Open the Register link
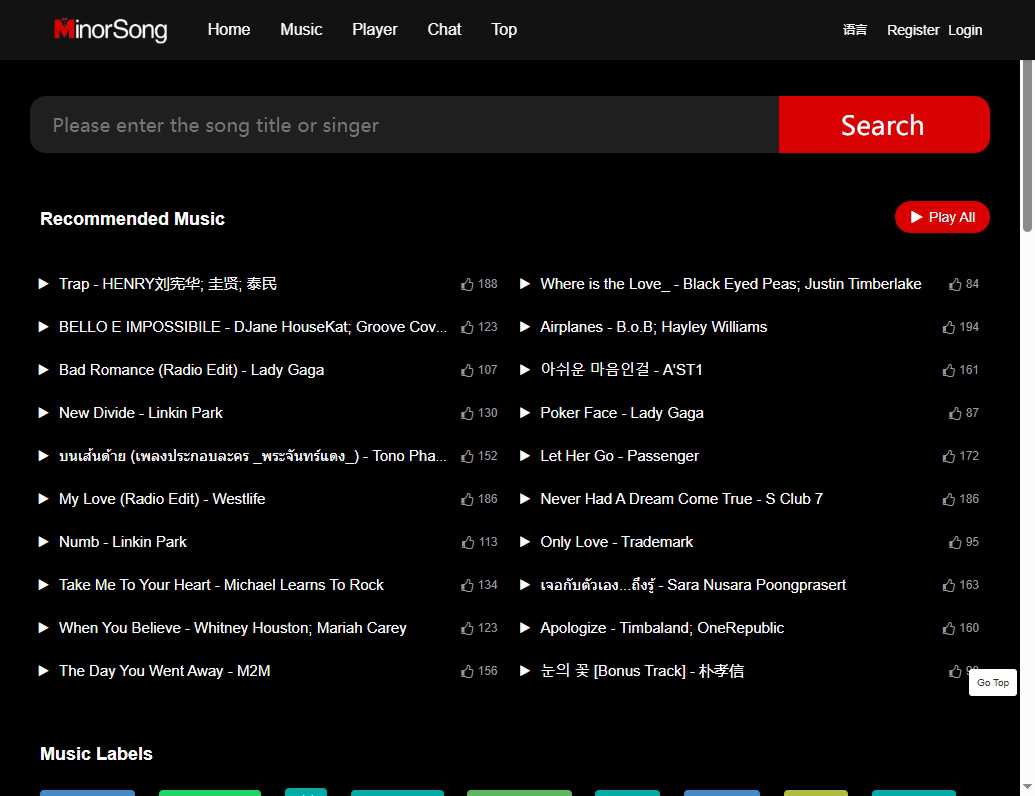Screen dimensions: 1035x796 tap(912, 30)
